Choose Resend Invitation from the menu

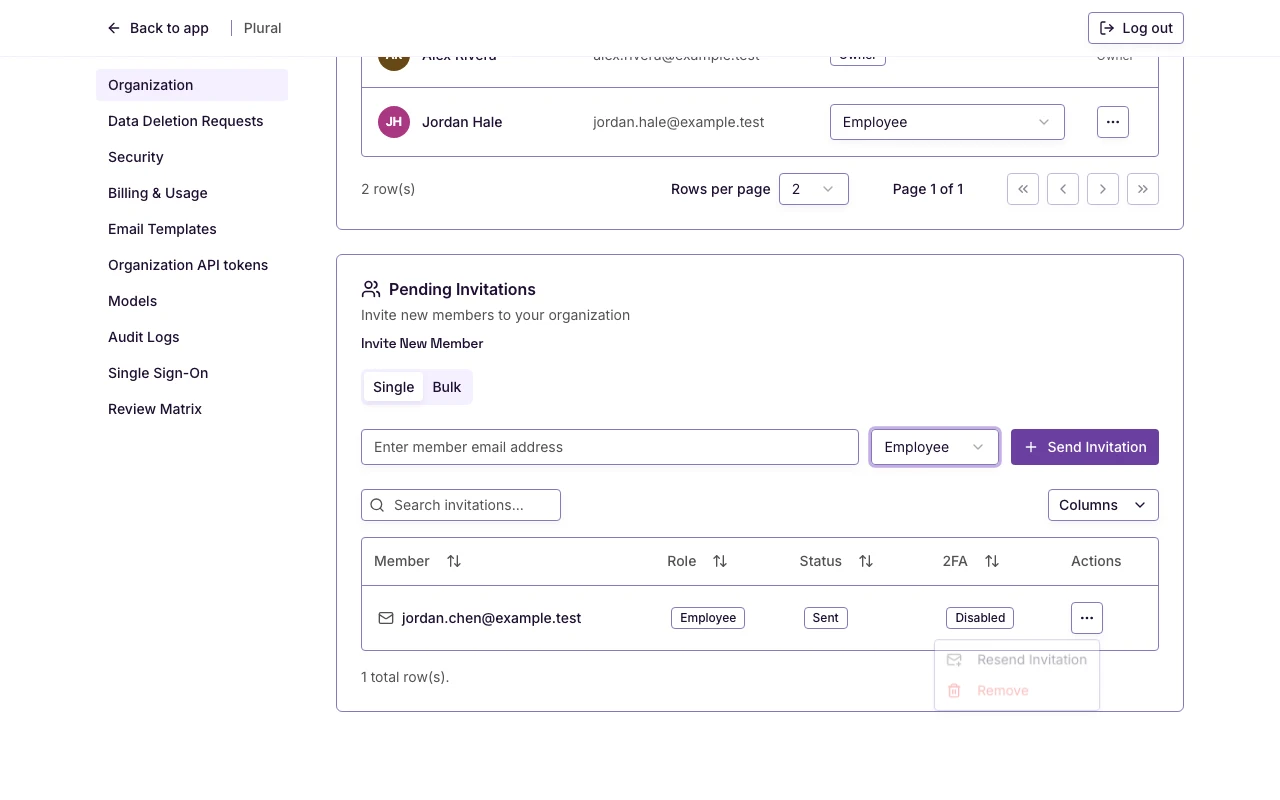point(1017,660)
